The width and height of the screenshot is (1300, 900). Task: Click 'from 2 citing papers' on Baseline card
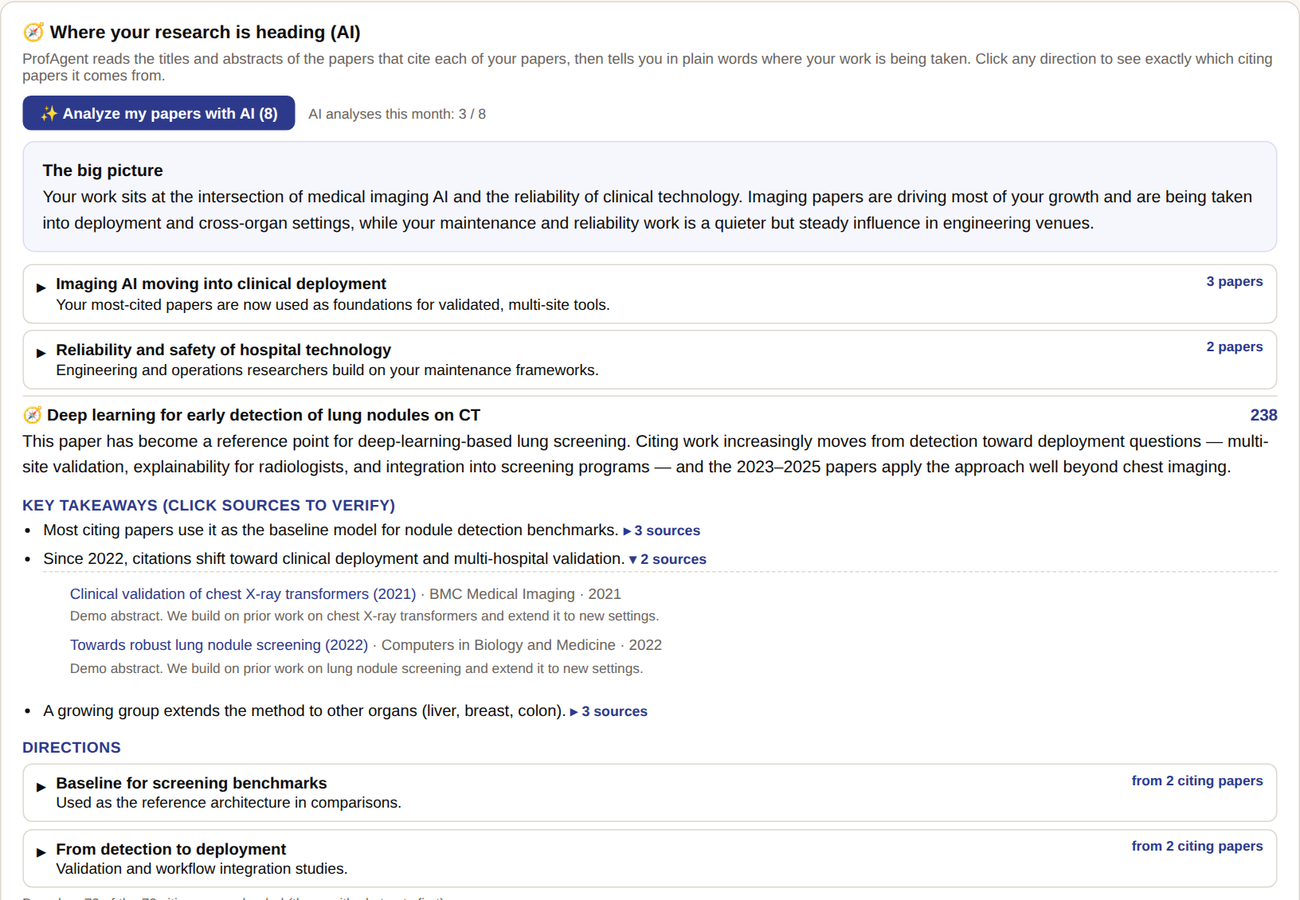(1197, 781)
